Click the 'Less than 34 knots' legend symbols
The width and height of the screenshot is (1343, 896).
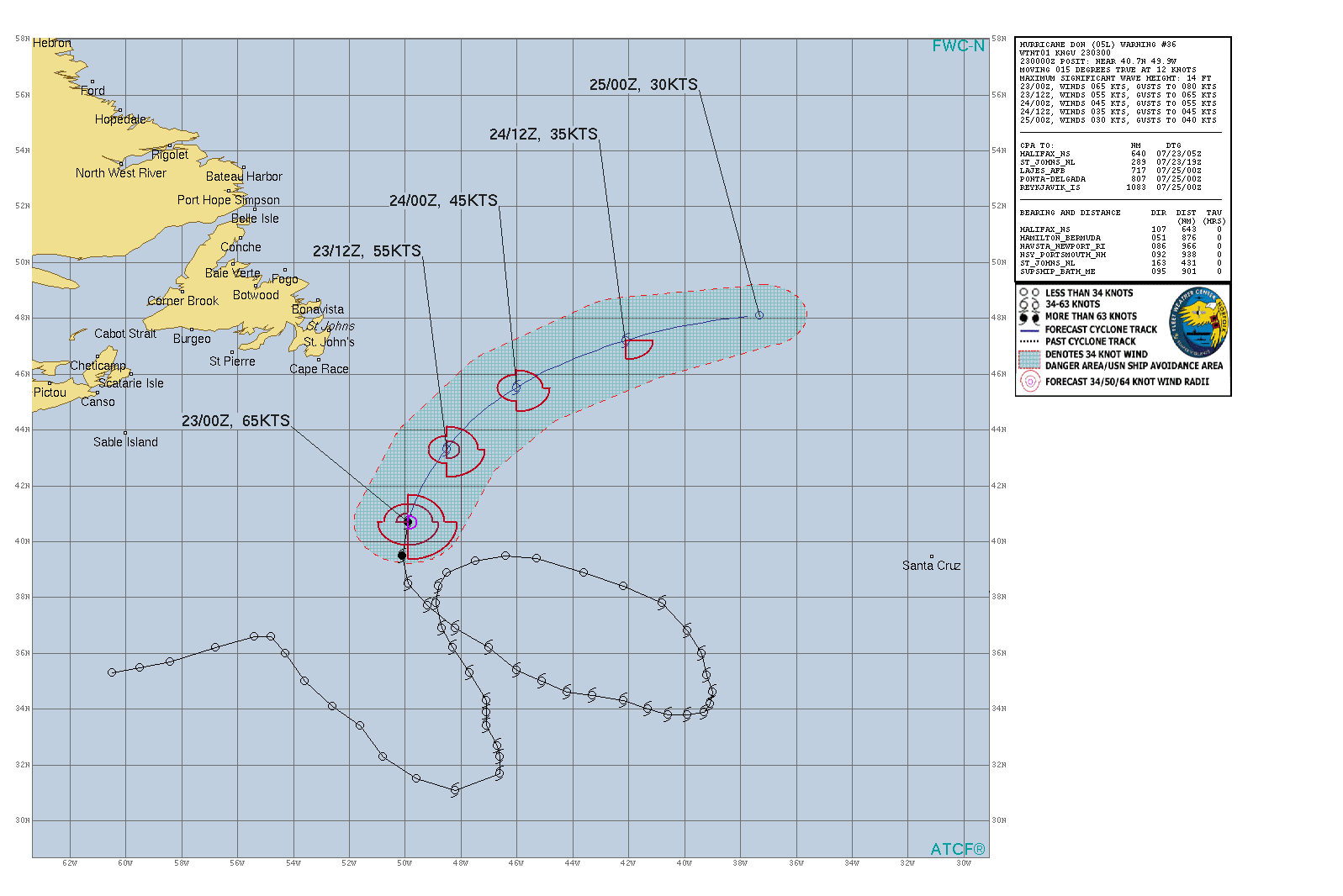1029,293
